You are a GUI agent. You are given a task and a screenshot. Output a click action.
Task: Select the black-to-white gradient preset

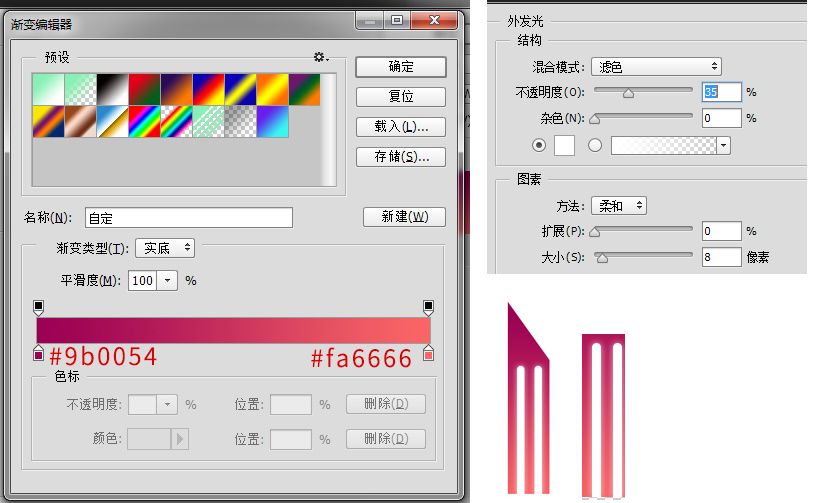click(x=112, y=89)
